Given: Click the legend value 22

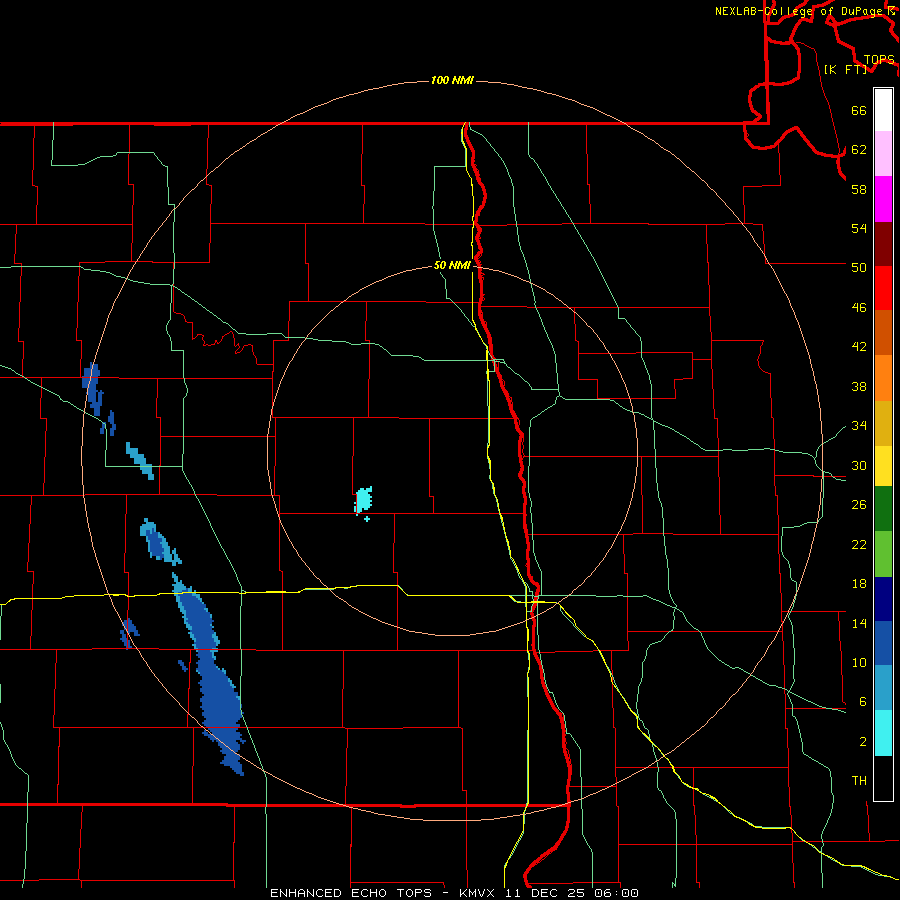Looking at the screenshot, I should [859, 544].
